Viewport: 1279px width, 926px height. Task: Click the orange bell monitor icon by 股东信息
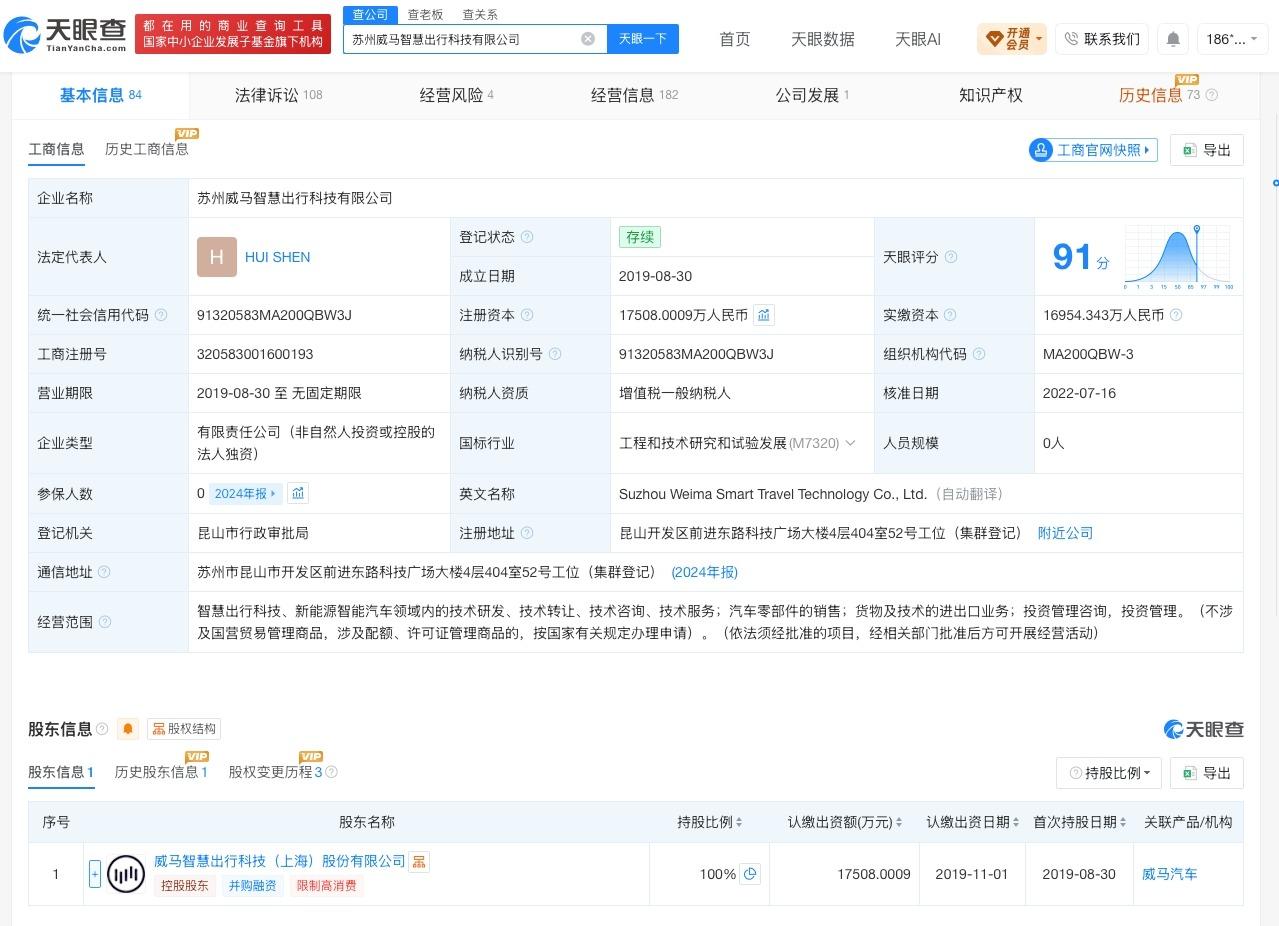coord(128,729)
